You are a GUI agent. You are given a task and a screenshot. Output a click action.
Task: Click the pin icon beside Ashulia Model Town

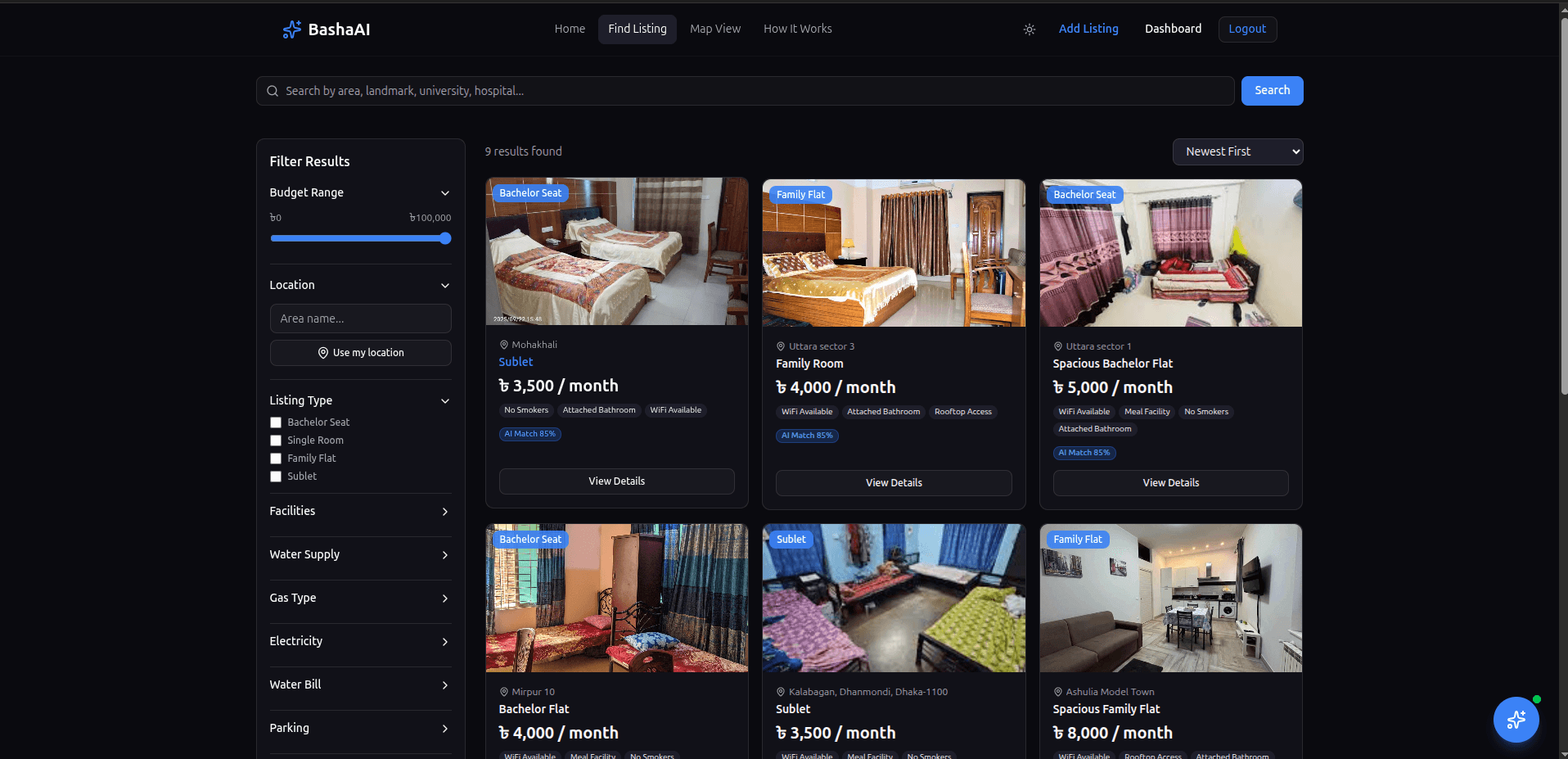pyautogui.click(x=1058, y=692)
